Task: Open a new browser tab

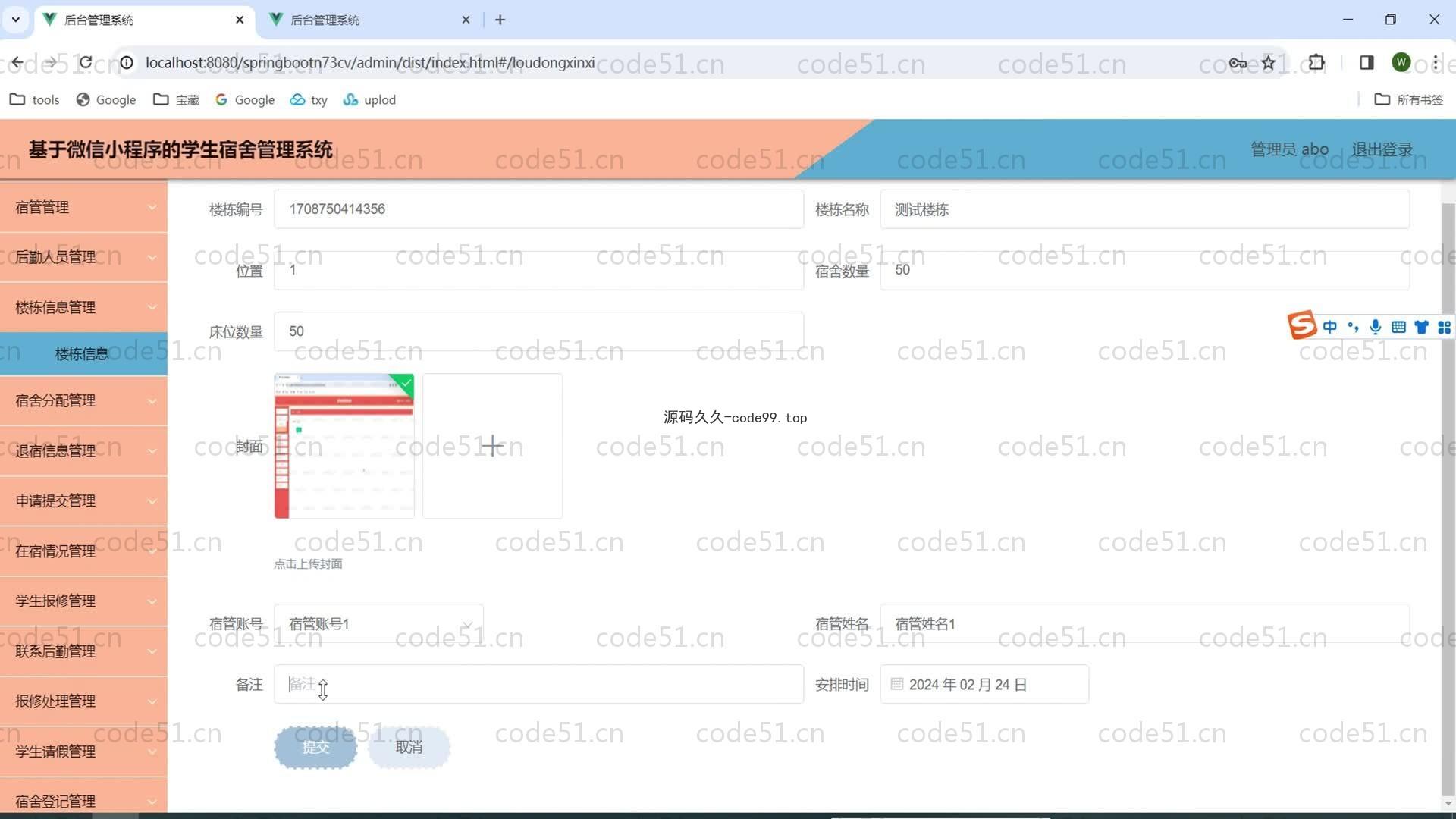Action: [500, 20]
